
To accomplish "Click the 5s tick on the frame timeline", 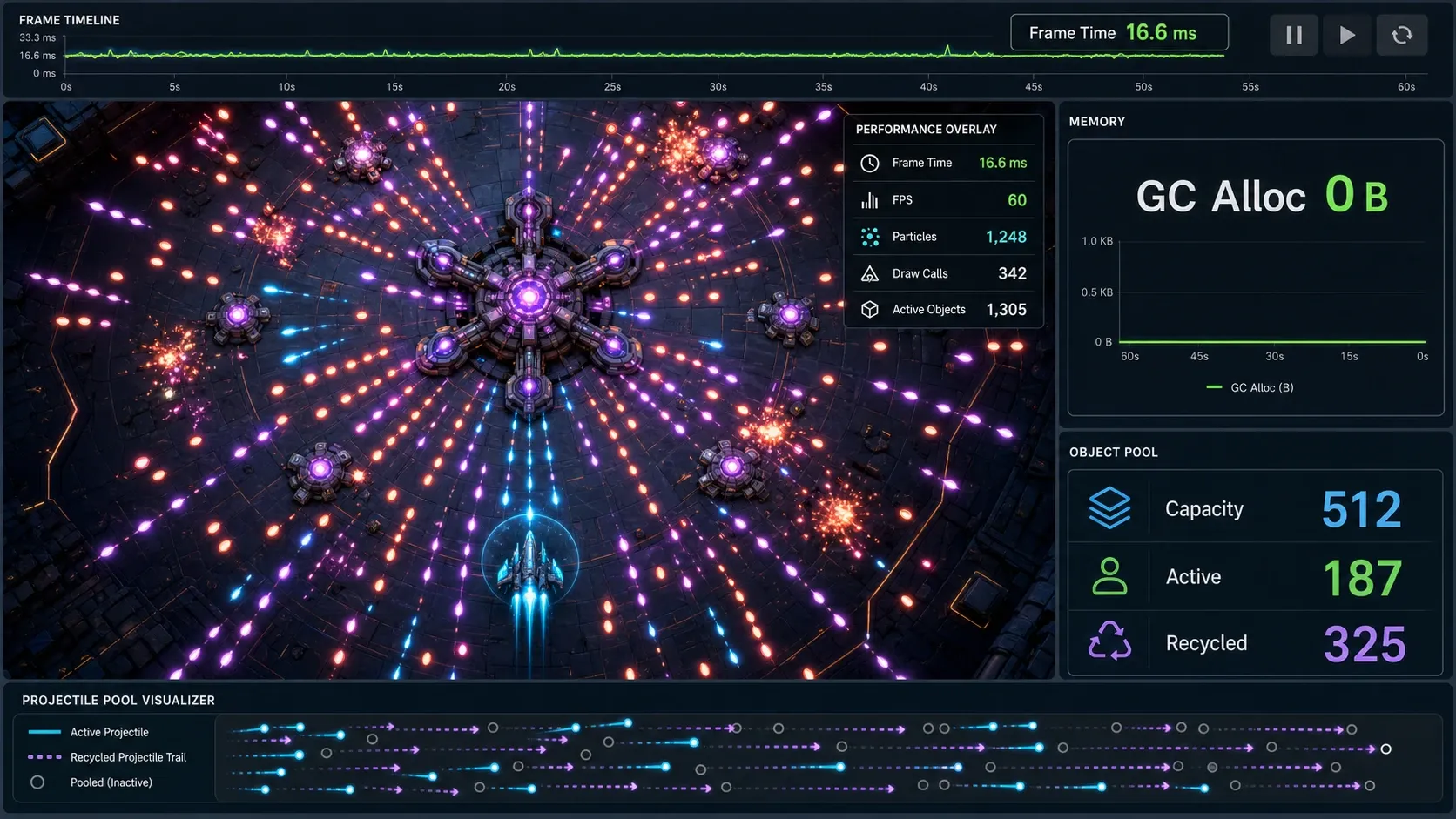I will tap(175, 87).
